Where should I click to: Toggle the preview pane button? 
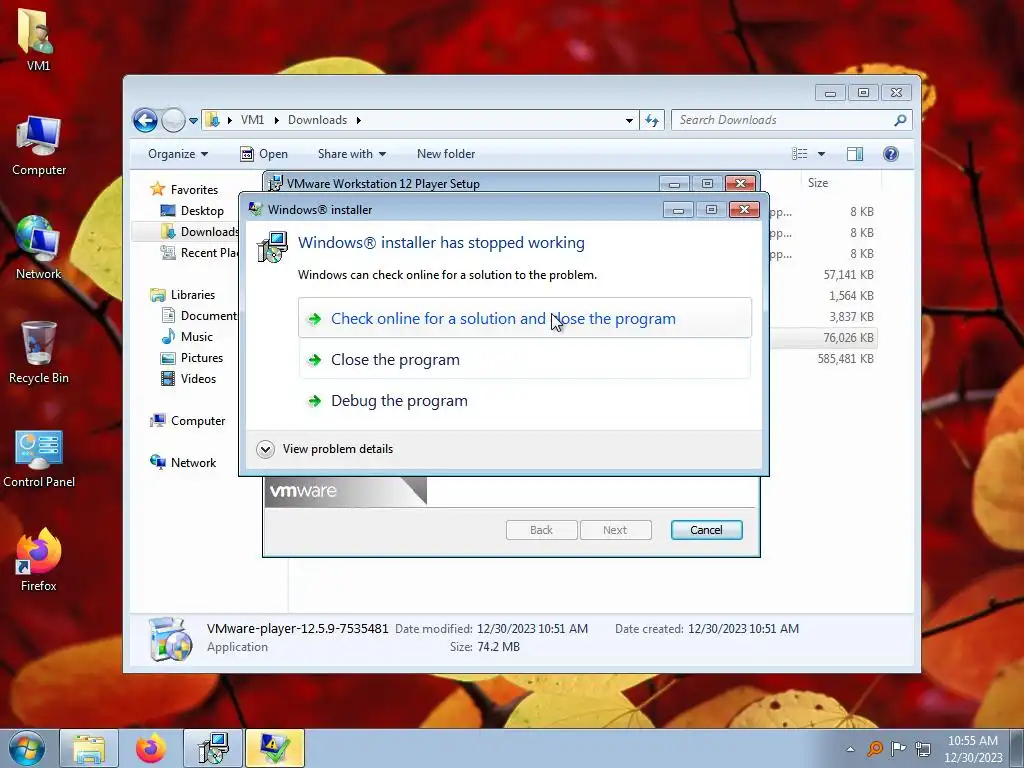pos(855,154)
